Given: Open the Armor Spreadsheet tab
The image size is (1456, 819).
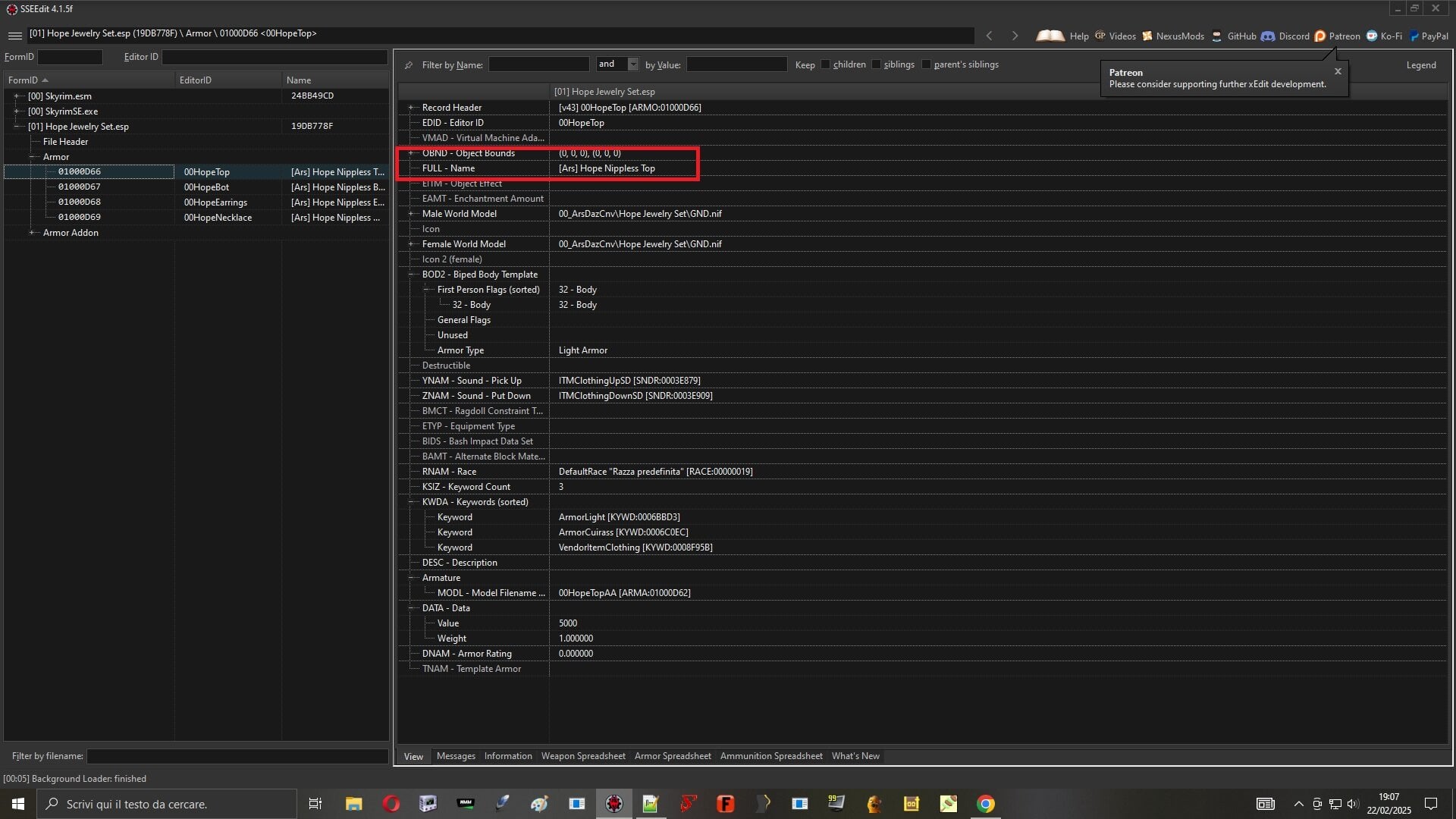Looking at the screenshot, I should click(673, 756).
